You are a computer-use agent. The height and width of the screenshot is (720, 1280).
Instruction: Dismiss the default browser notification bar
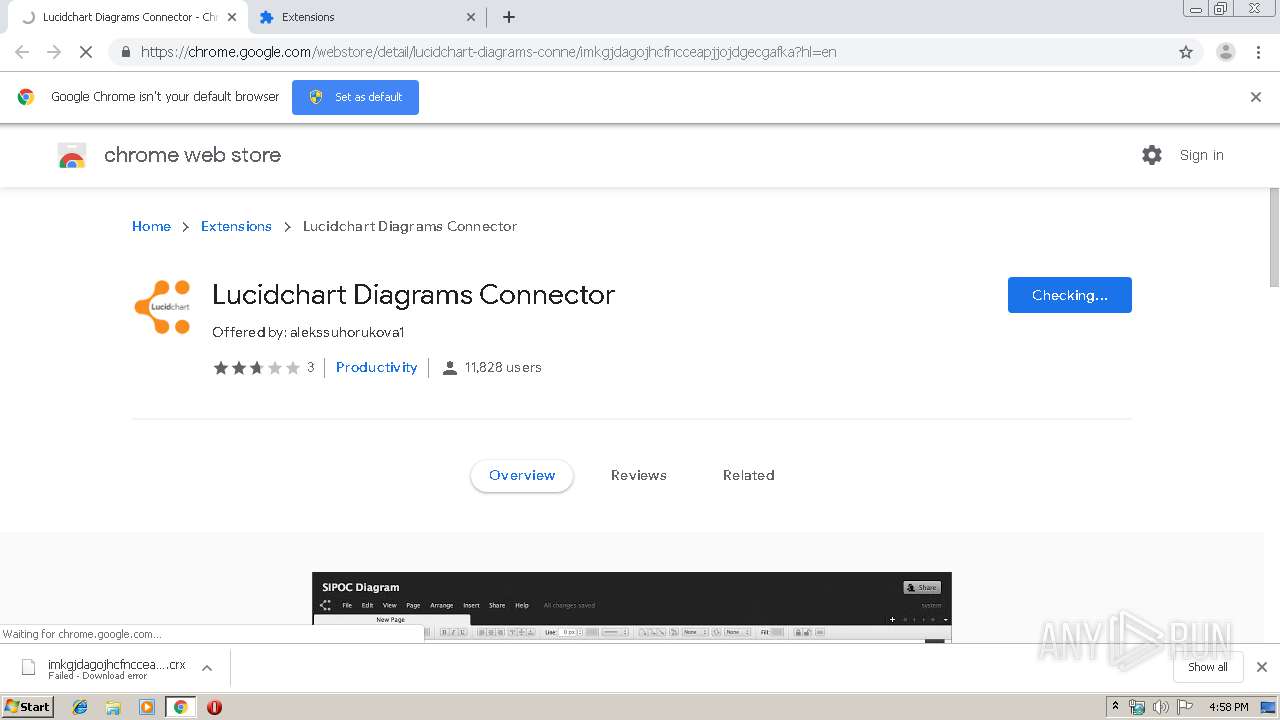point(1256,97)
